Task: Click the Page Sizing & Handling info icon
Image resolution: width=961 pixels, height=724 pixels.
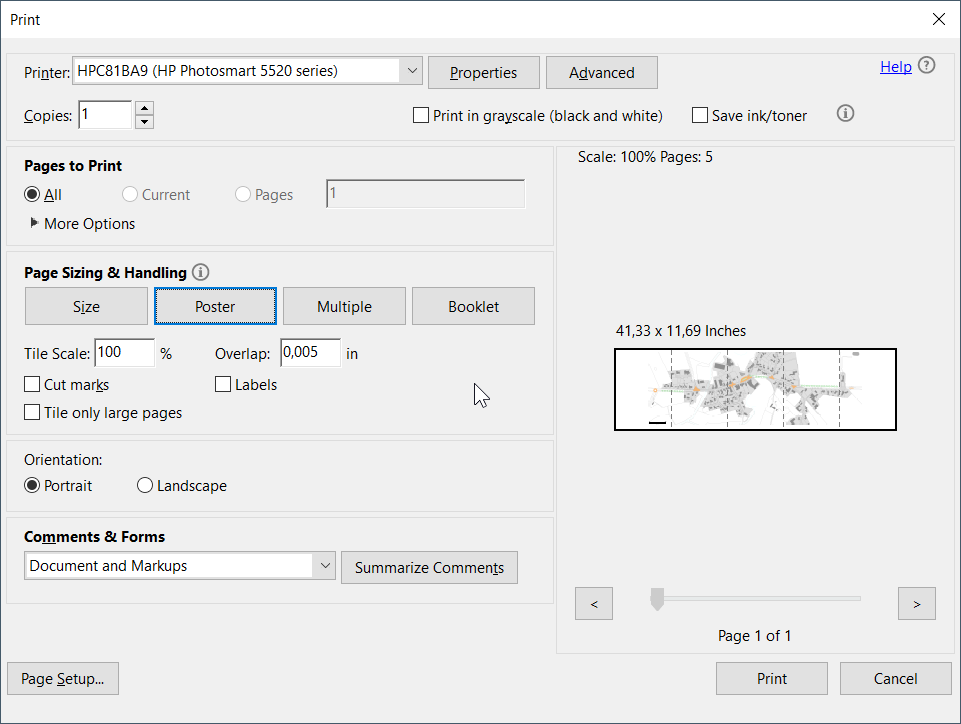Action: tap(200, 271)
